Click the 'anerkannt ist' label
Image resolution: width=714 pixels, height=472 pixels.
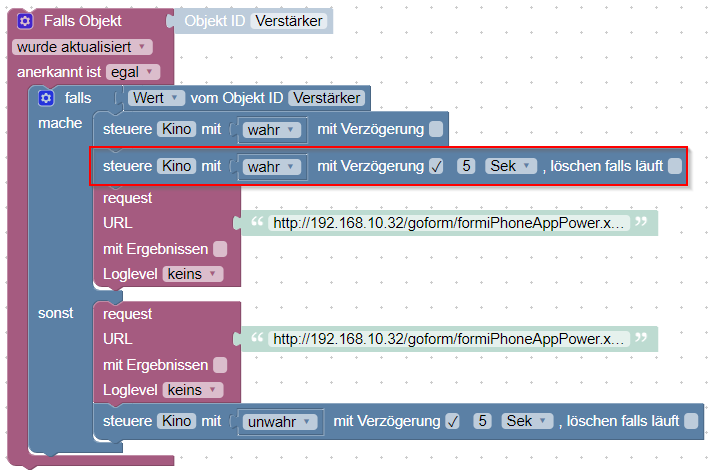tap(59, 72)
